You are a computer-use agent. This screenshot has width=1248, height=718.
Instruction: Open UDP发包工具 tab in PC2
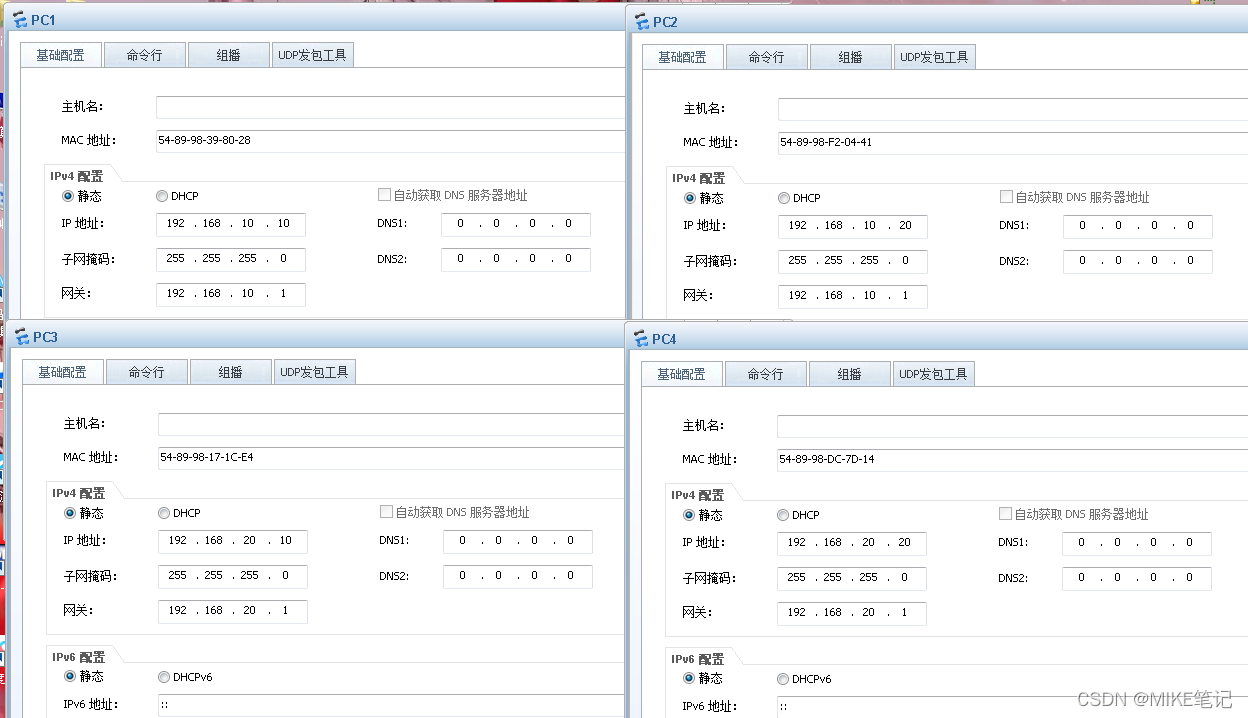tap(934, 57)
